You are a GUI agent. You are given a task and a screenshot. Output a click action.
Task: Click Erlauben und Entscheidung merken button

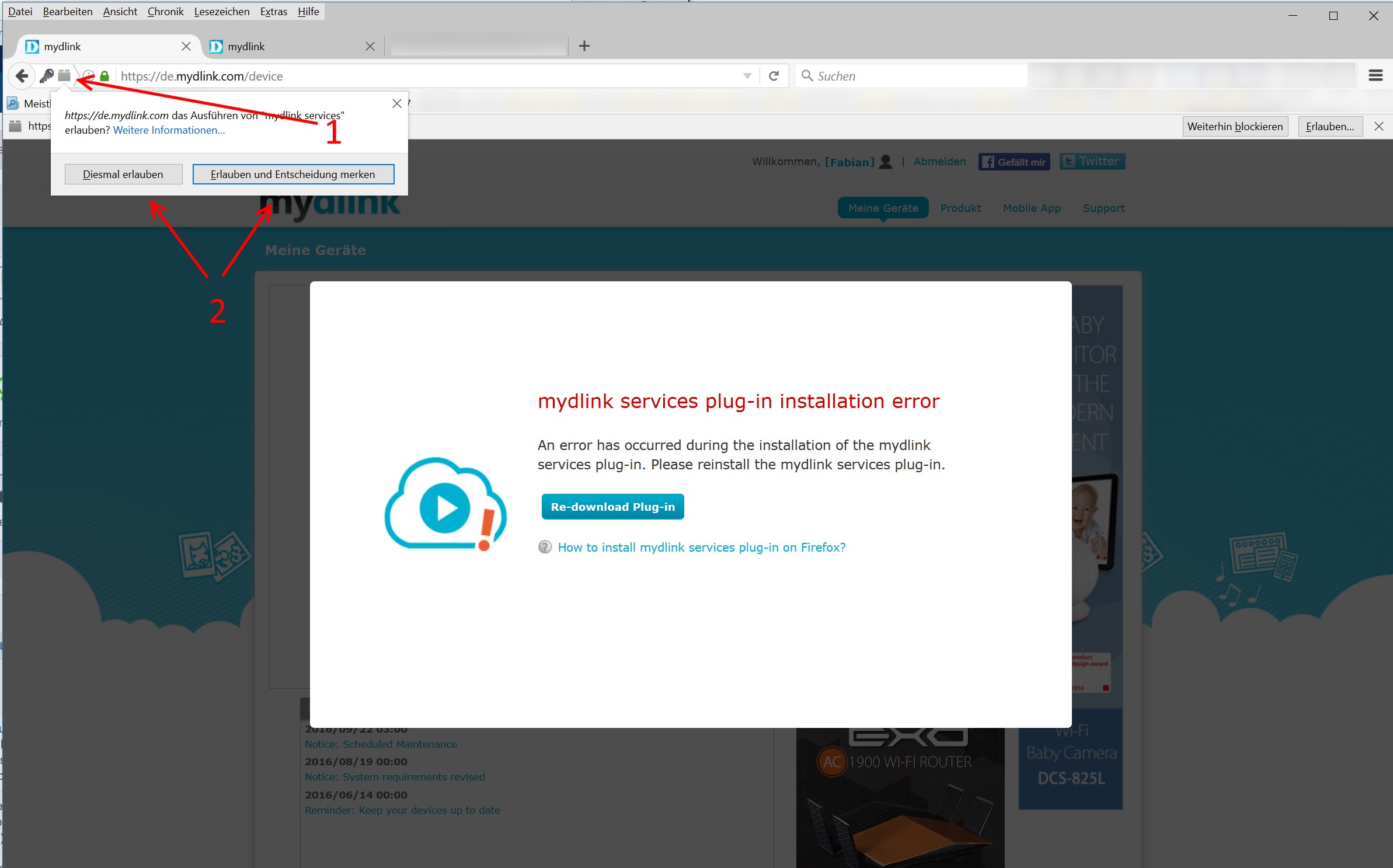tap(293, 174)
